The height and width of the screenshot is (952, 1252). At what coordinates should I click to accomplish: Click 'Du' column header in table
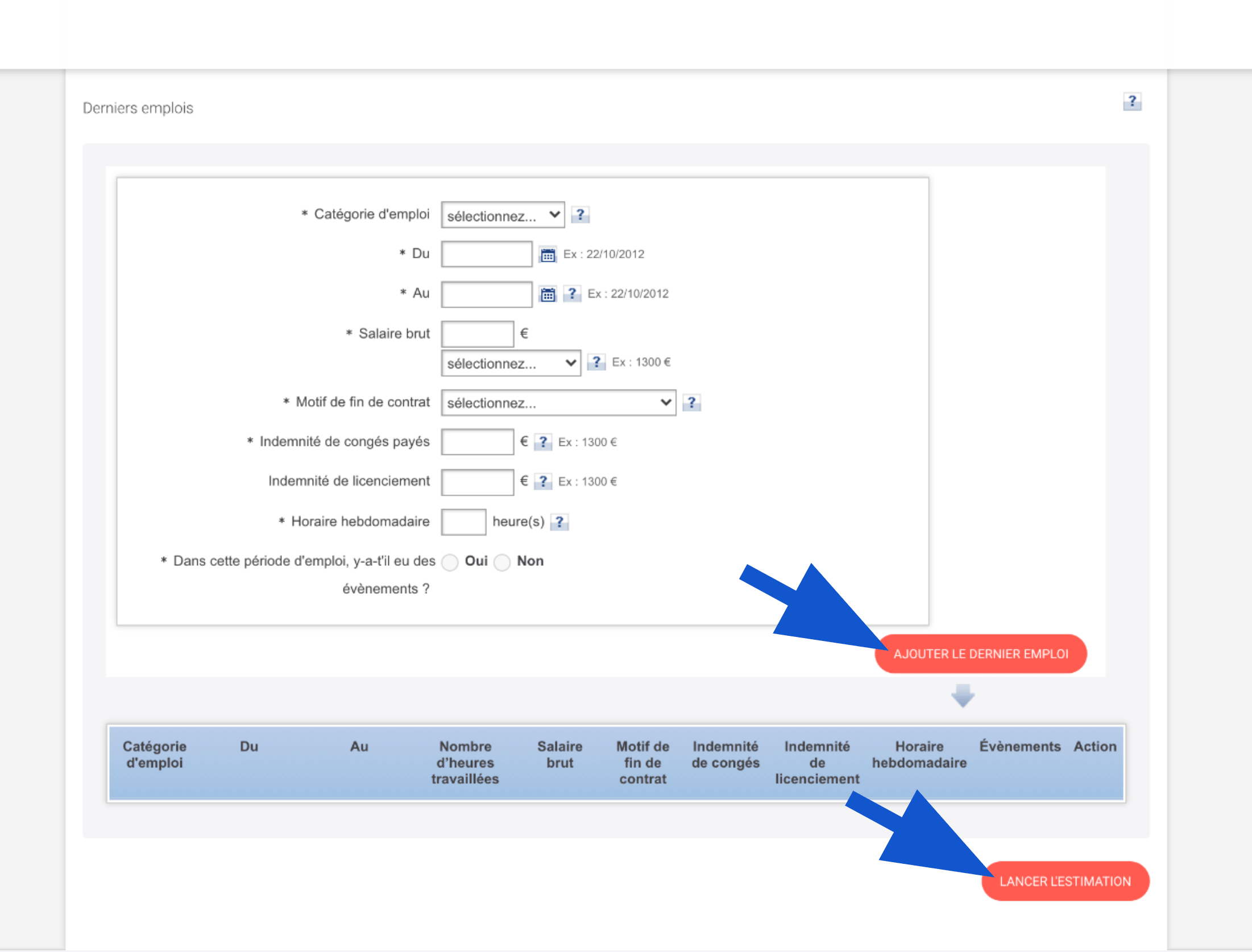click(249, 746)
